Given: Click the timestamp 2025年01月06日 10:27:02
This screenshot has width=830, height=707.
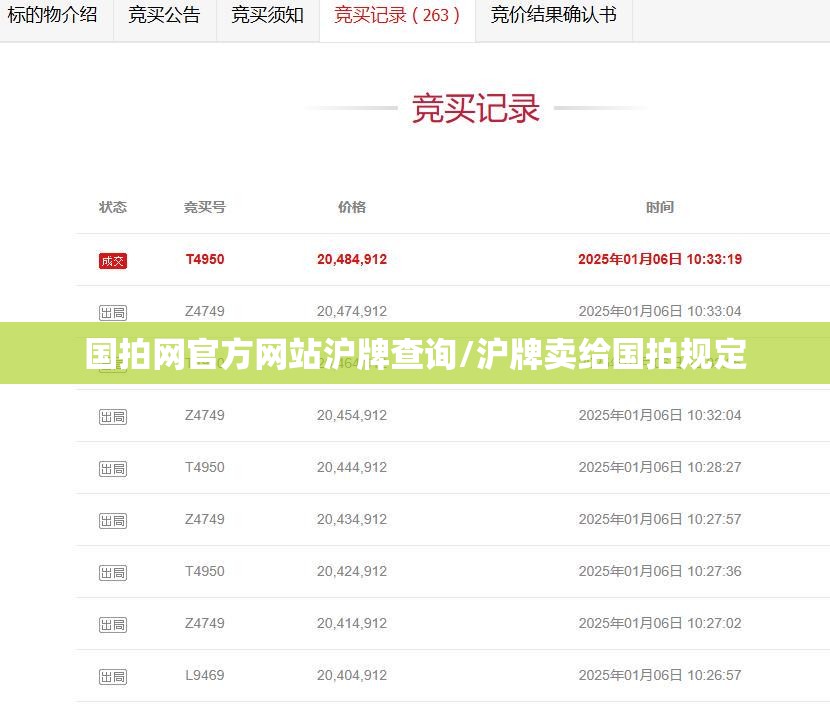Looking at the screenshot, I should pyautogui.click(x=660, y=623).
